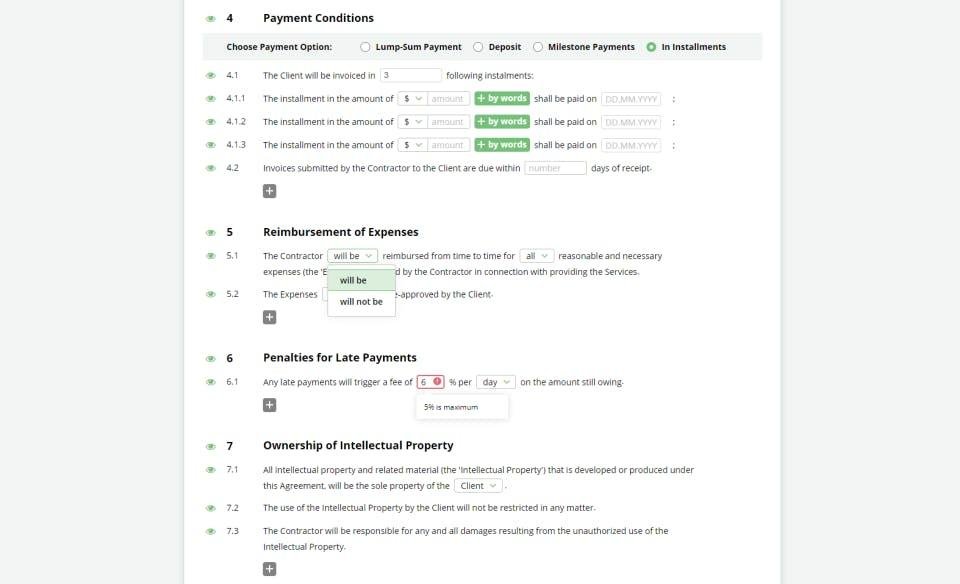
Task: Hide clause 5.1 using its eye icon
Action: click(x=211, y=256)
